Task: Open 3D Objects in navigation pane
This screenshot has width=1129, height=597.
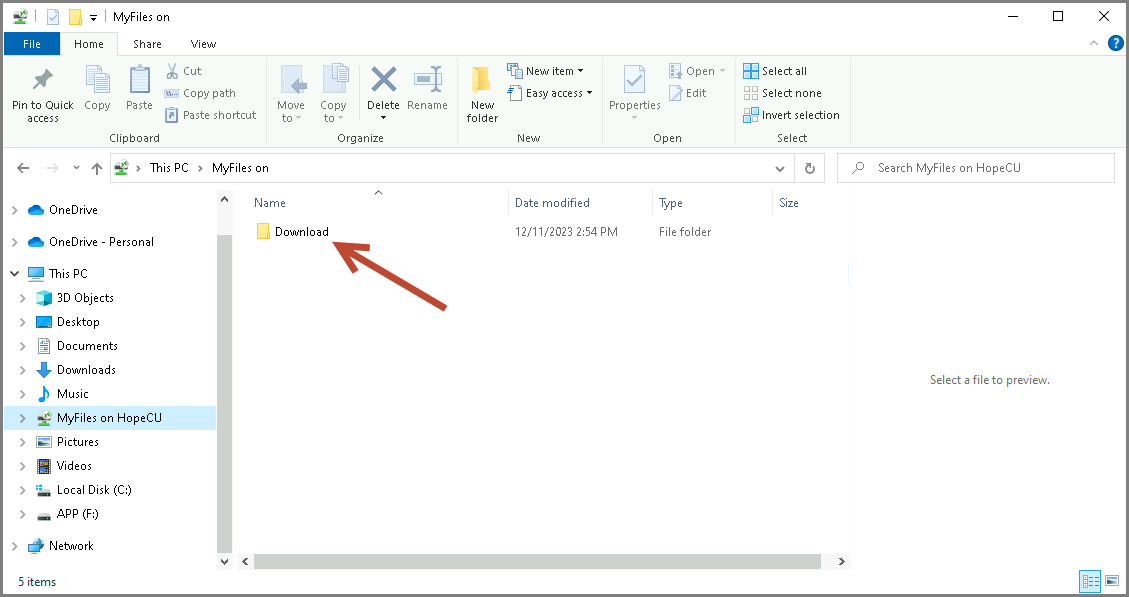Action: tap(85, 297)
